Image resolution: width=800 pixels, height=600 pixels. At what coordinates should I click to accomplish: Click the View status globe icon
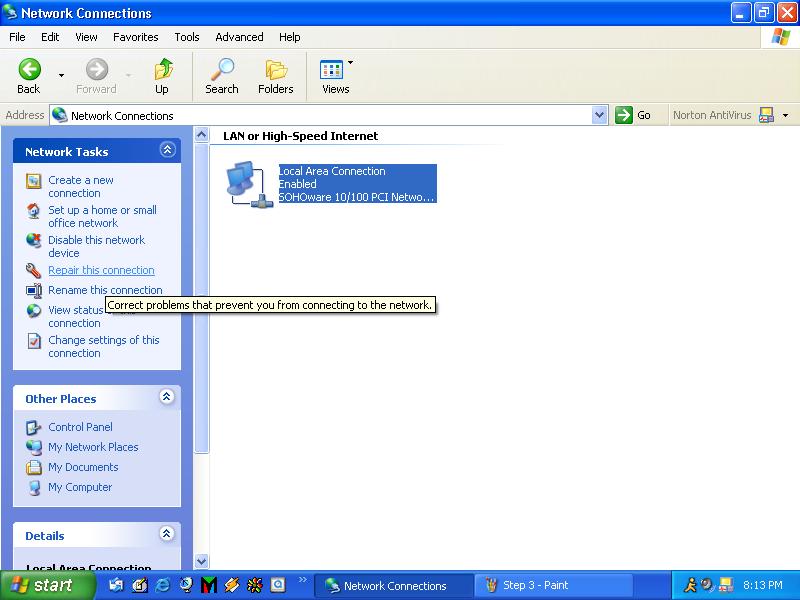pyautogui.click(x=34, y=310)
